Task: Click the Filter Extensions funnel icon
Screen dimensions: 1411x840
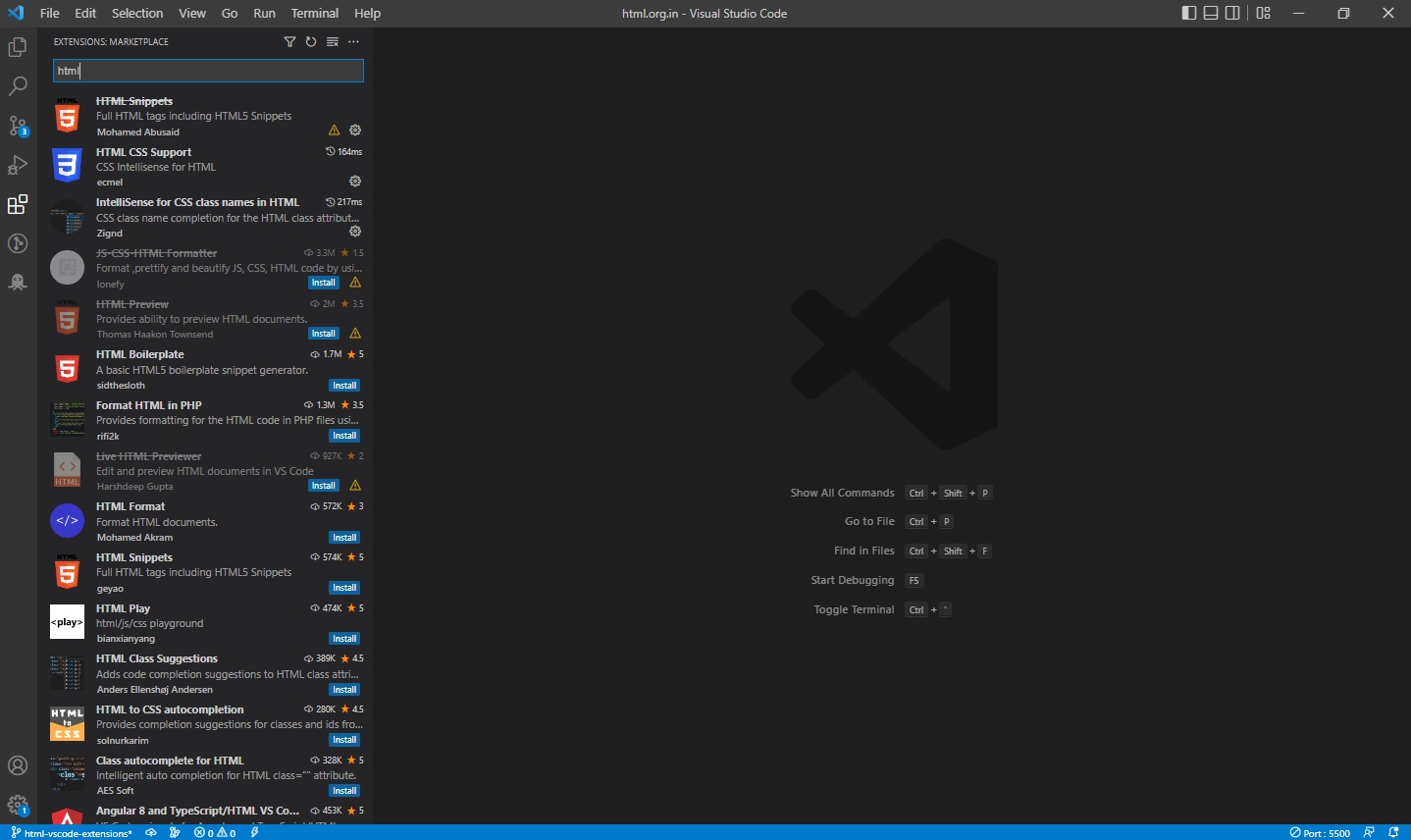Action: tap(289, 42)
